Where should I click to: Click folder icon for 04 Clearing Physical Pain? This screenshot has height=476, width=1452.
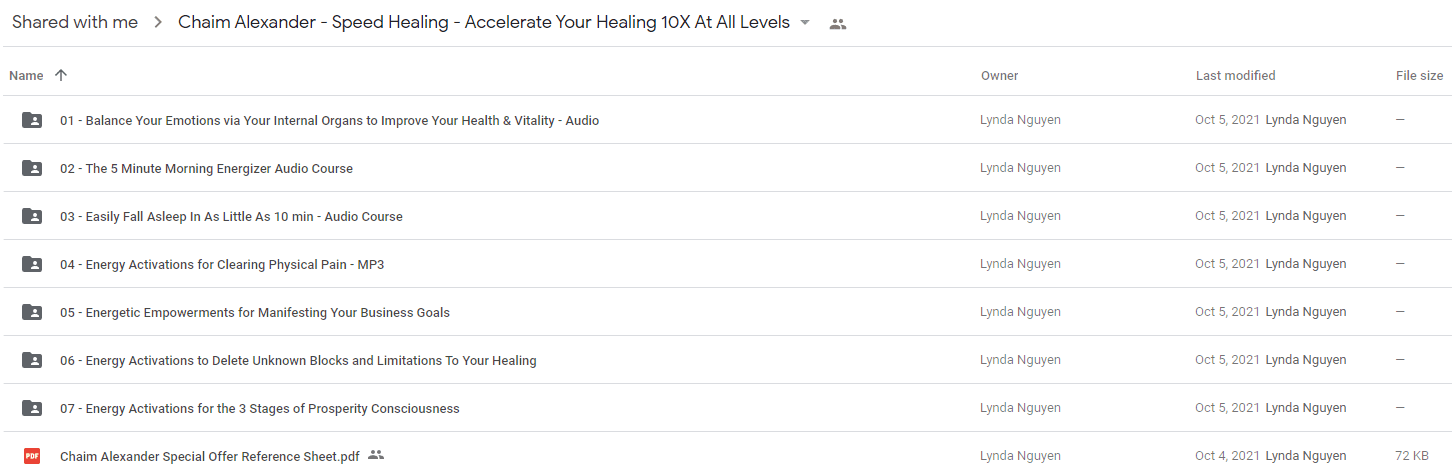point(32,264)
